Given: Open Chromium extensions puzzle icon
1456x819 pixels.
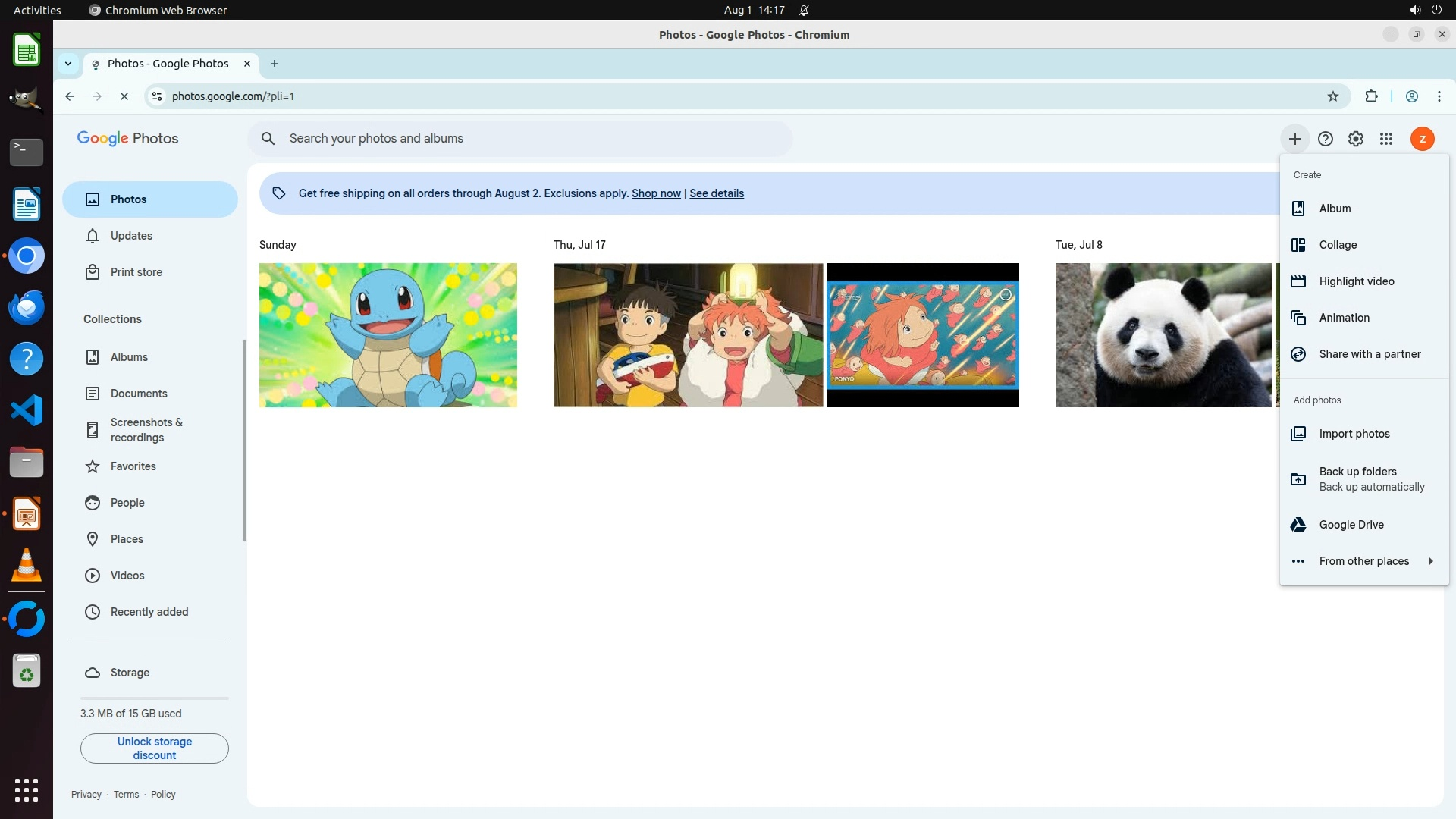Looking at the screenshot, I should tap(1371, 96).
